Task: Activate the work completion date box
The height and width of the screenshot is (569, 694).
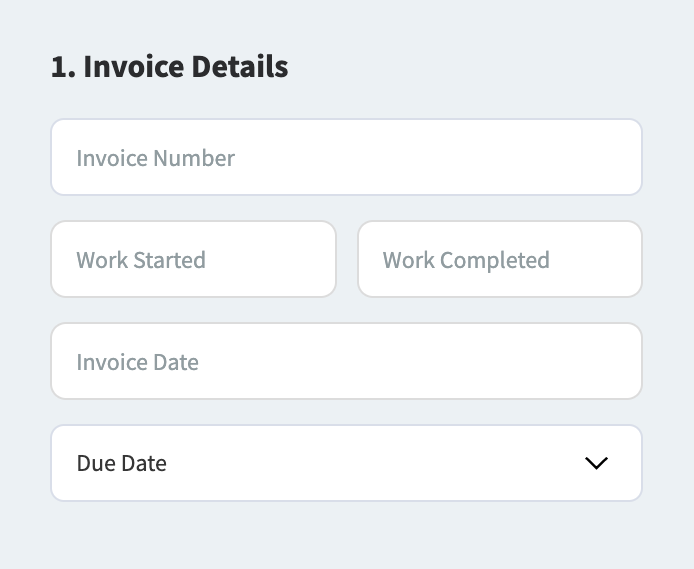Action: pos(499,259)
